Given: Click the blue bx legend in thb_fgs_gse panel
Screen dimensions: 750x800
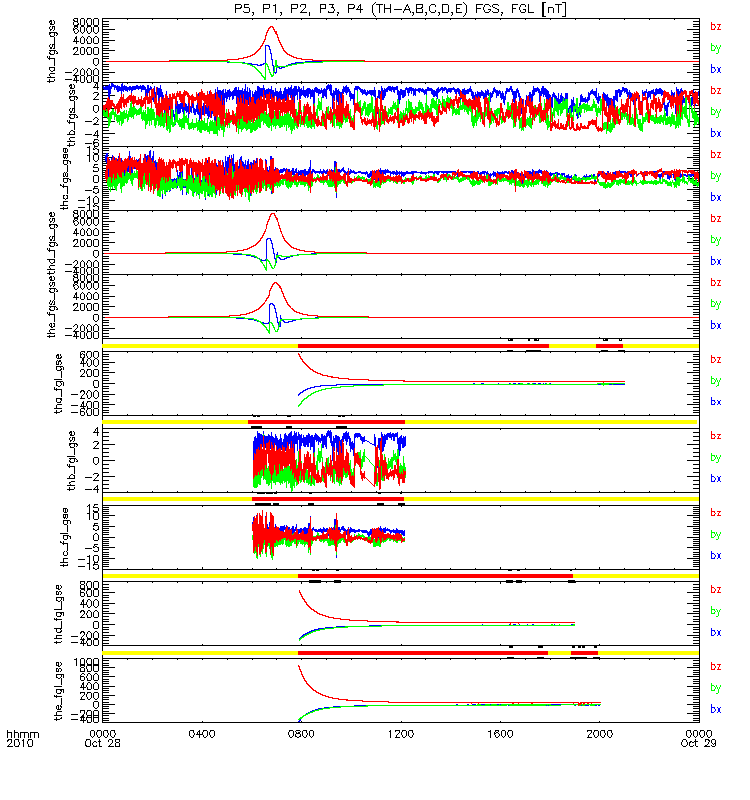Looking at the screenshot, I should [x=716, y=133].
